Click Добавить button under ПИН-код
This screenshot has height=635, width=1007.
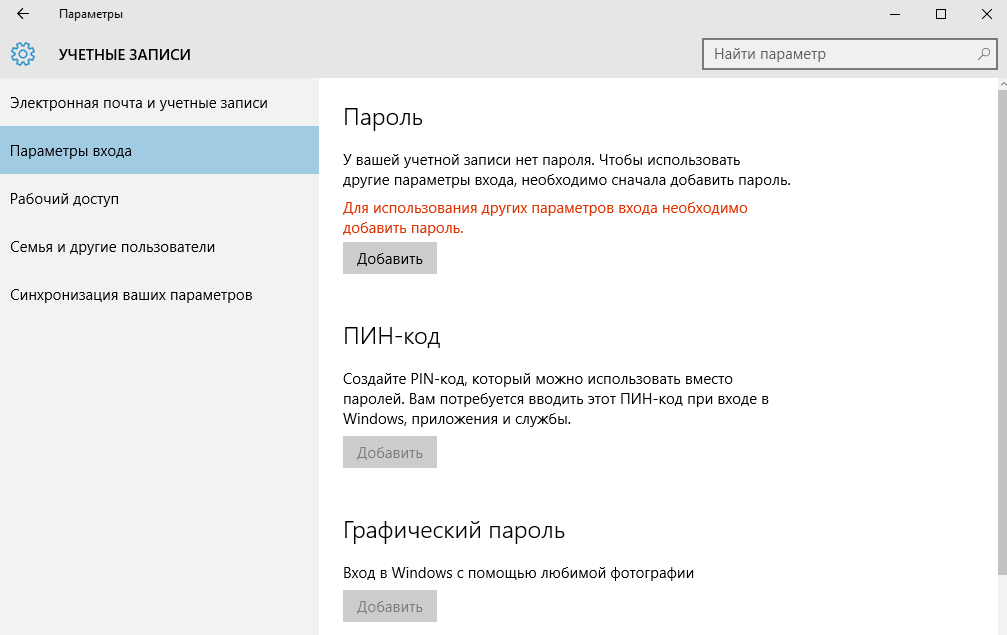pyautogui.click(x=390, y=453)
